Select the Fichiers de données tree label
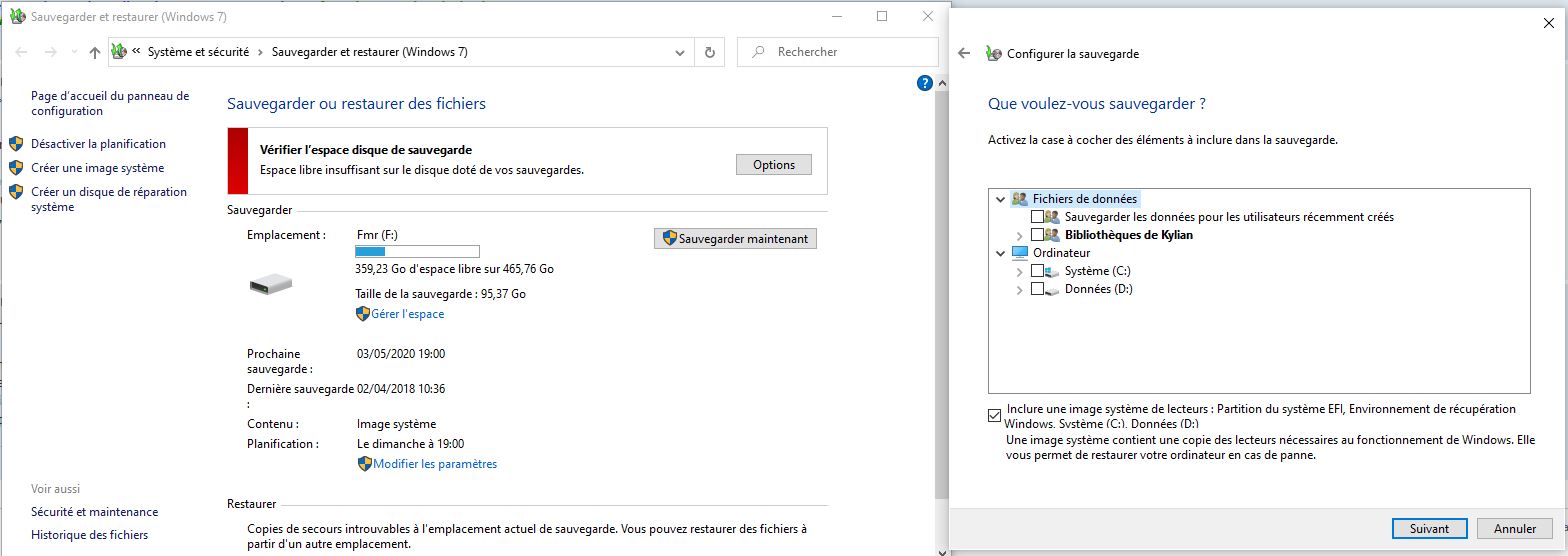This screenshot has height=556, width=1568. pos(1085,199)
